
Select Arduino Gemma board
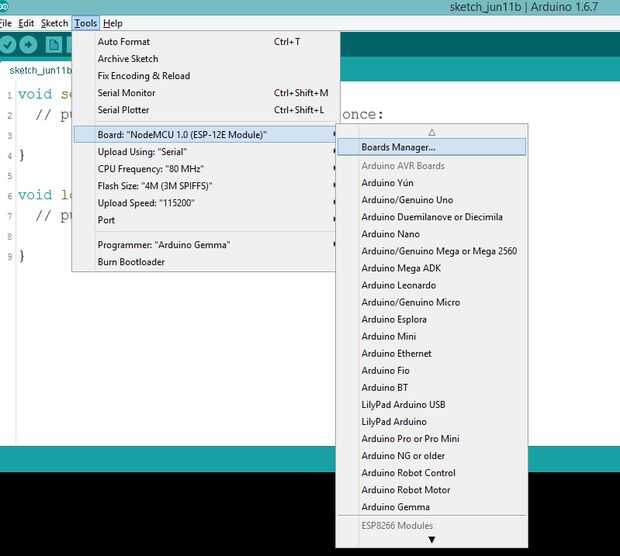[x=431, y=507]
